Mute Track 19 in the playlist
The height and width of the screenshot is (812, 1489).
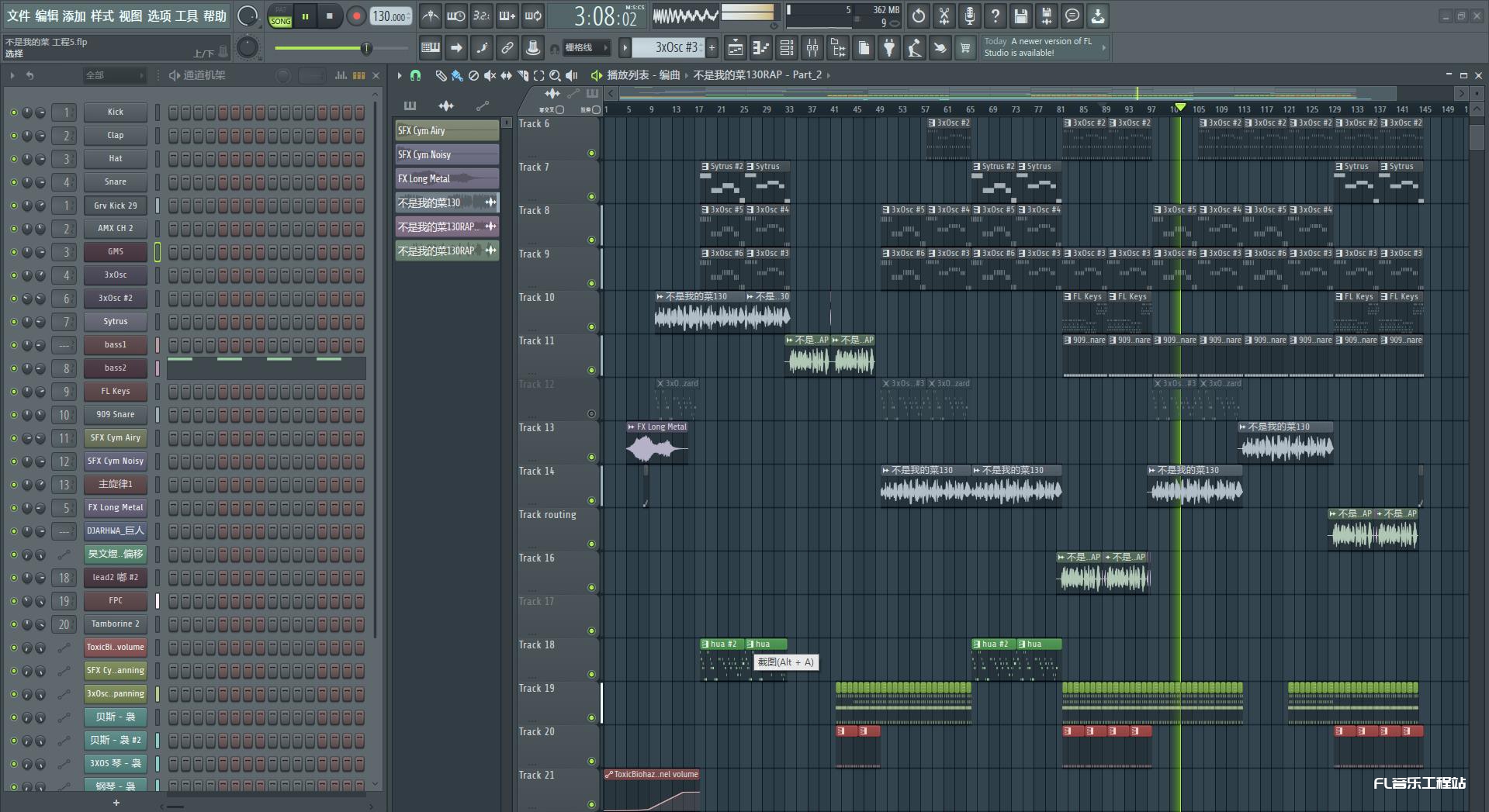[591, 717]
